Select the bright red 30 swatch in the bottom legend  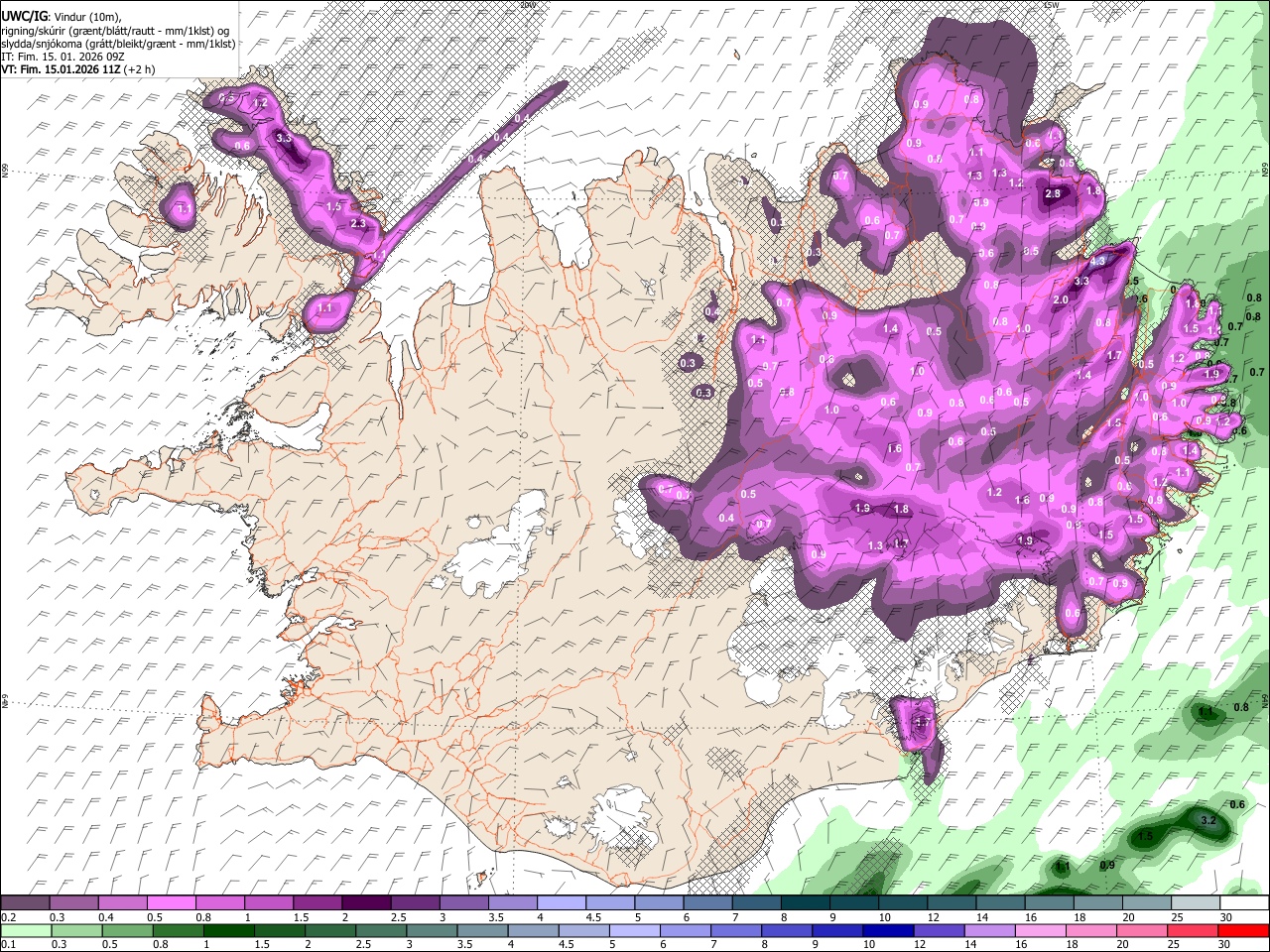1244,931
